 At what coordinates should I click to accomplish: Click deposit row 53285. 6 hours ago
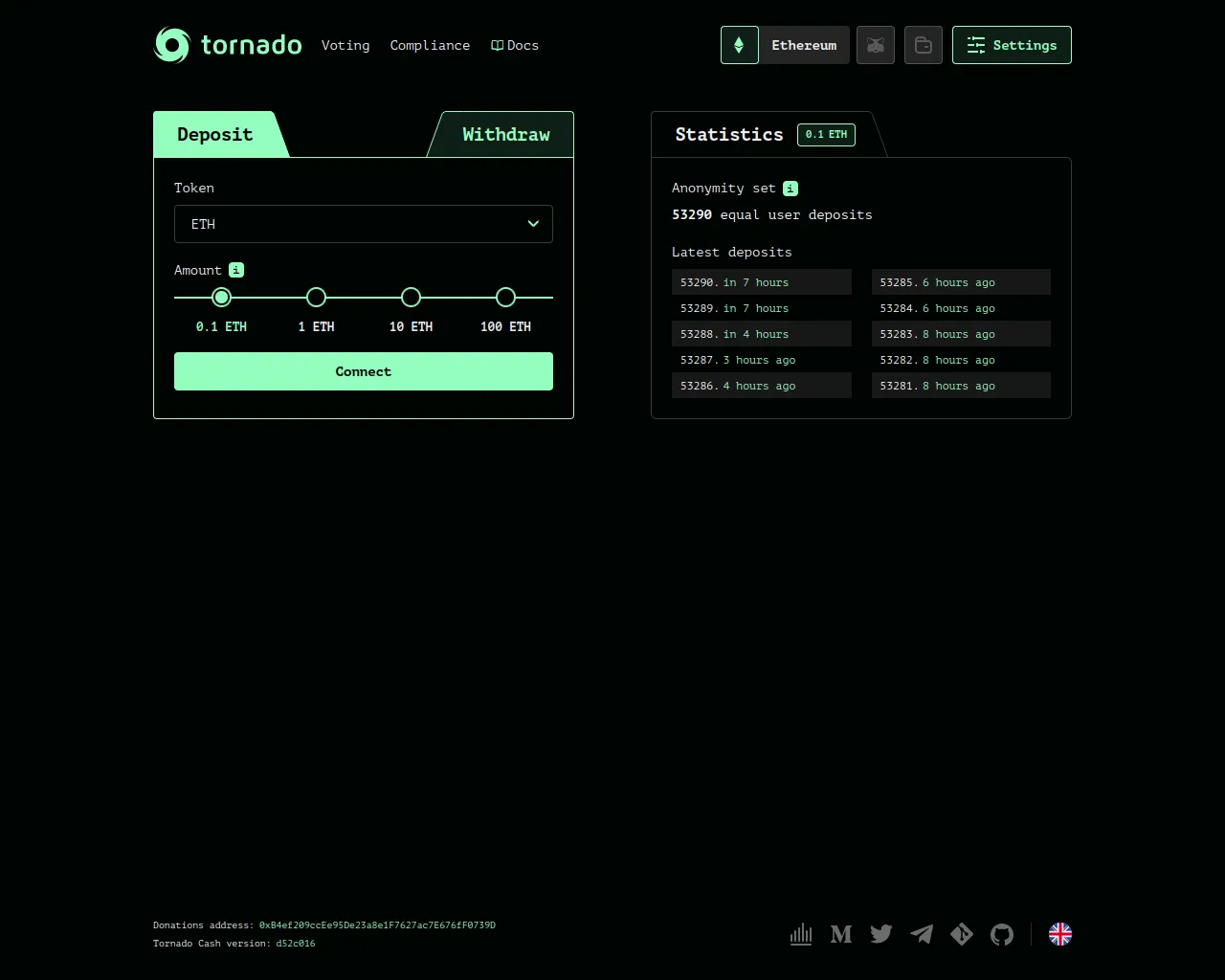coord(961,282)
